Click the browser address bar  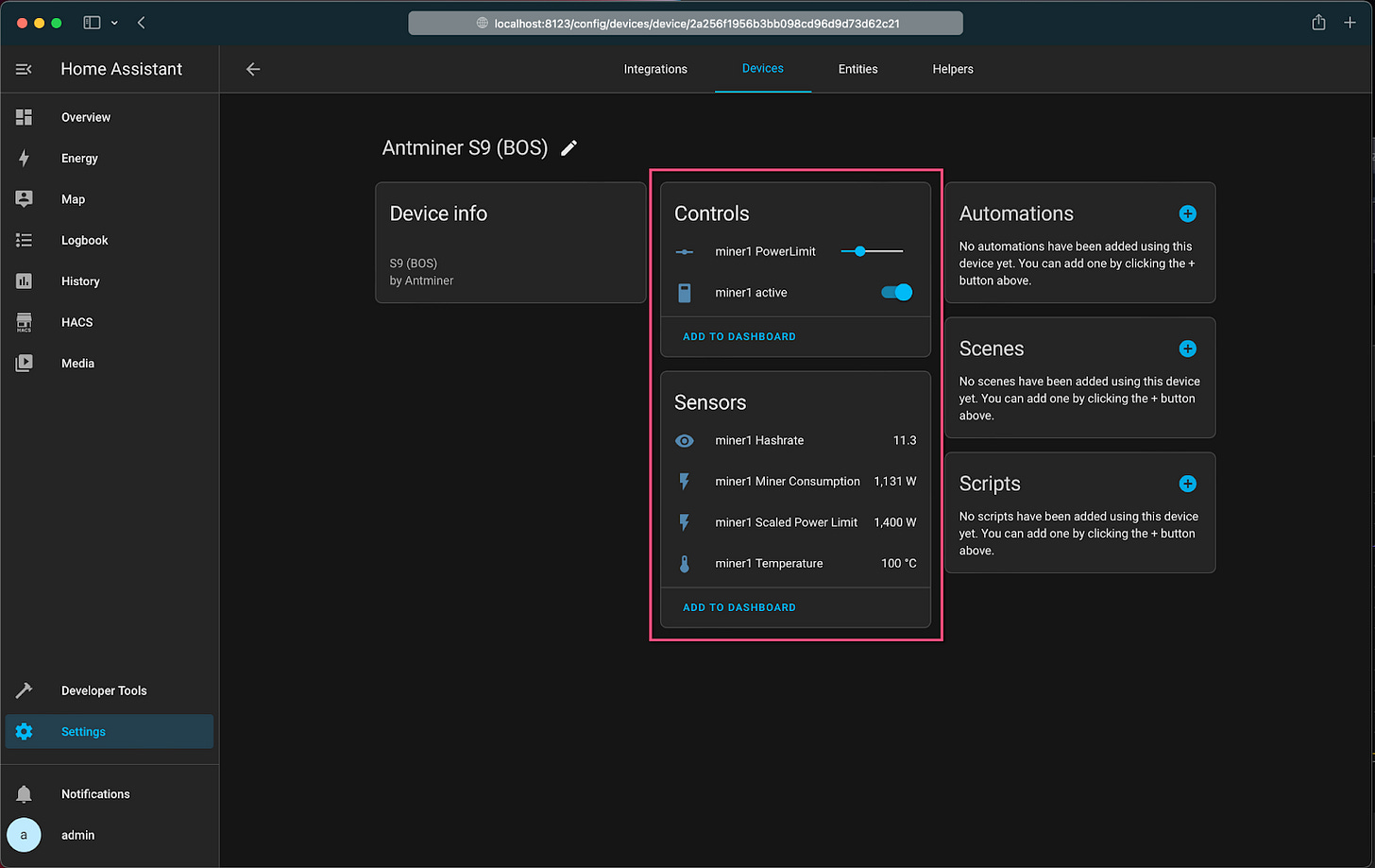point(686,23)
